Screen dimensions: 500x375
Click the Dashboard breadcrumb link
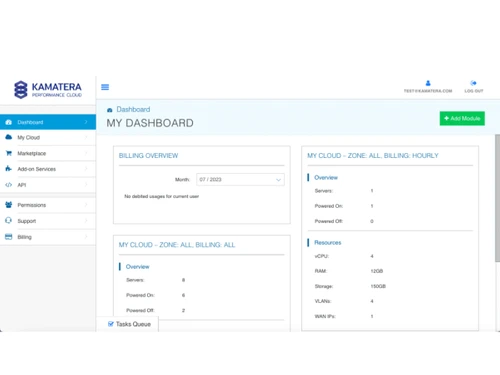(133, 109)
